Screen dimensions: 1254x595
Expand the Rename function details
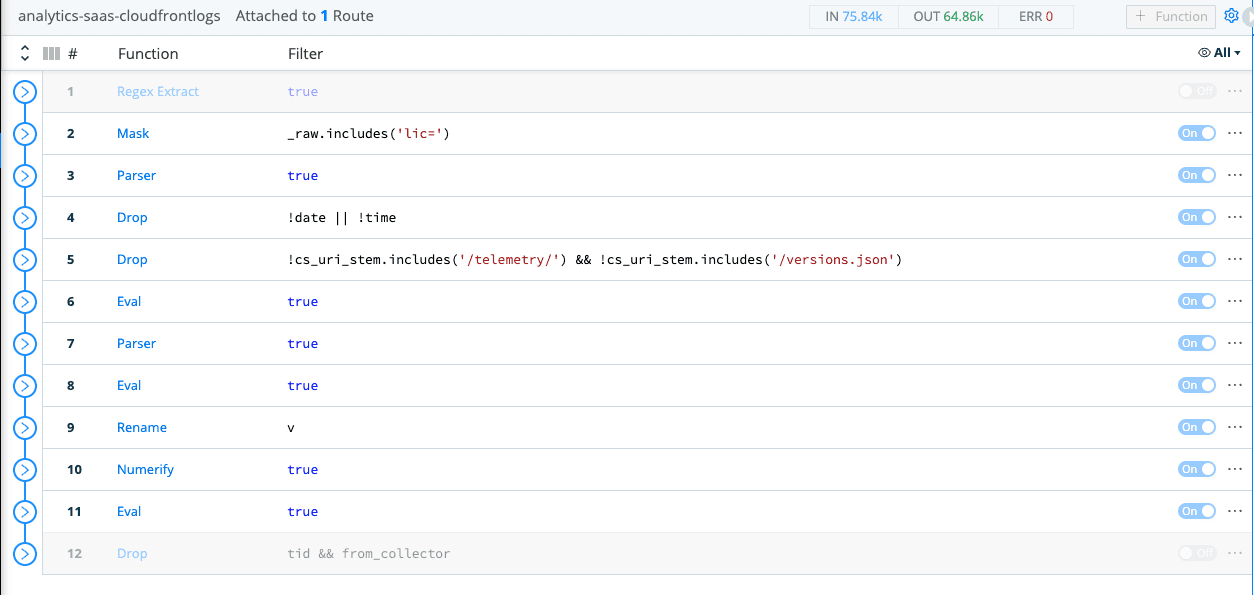click(25, 428)
